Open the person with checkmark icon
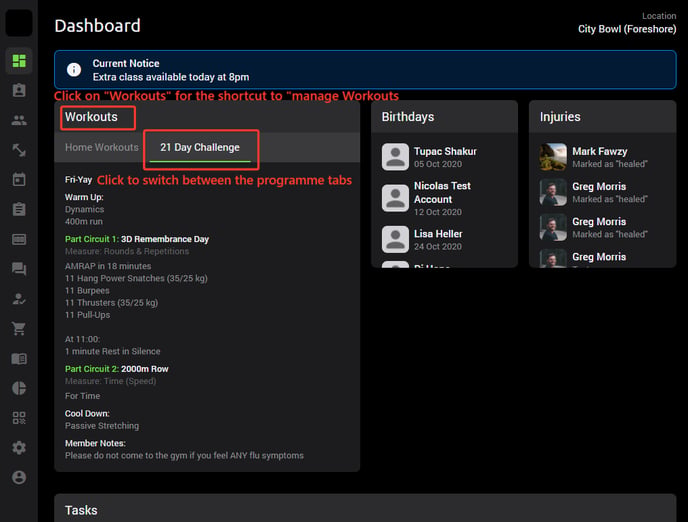The height and width of the screenshot is (522, 688). (x=19, y=299)
